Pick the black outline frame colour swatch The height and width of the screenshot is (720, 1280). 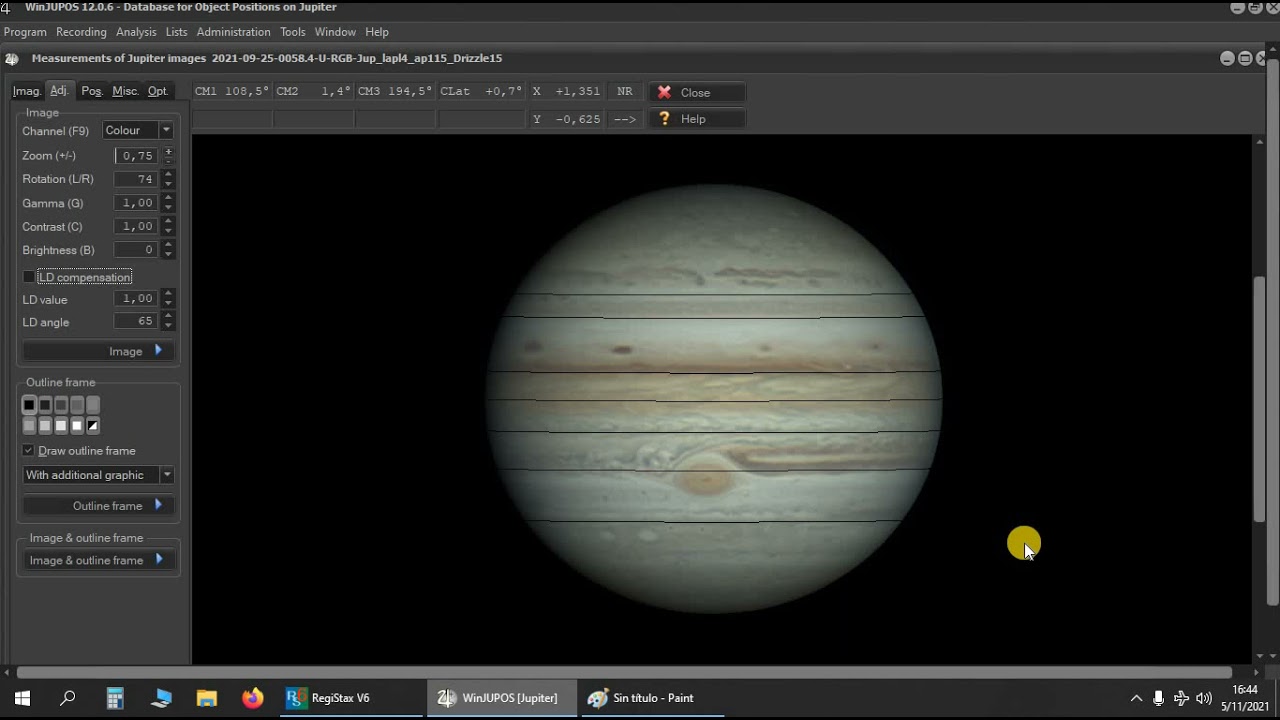tap(29, 405)
